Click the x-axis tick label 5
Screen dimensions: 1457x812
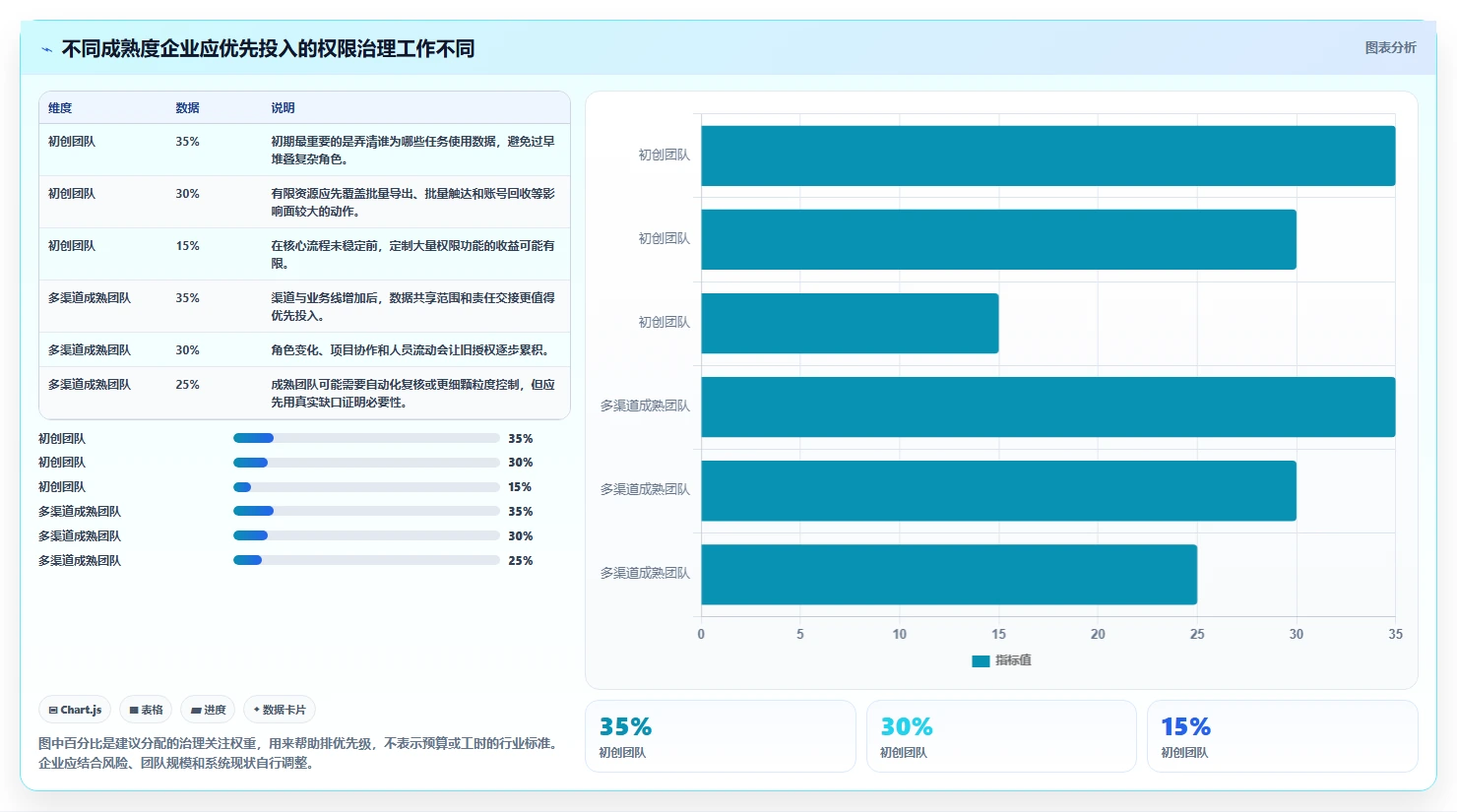(800, 634)
